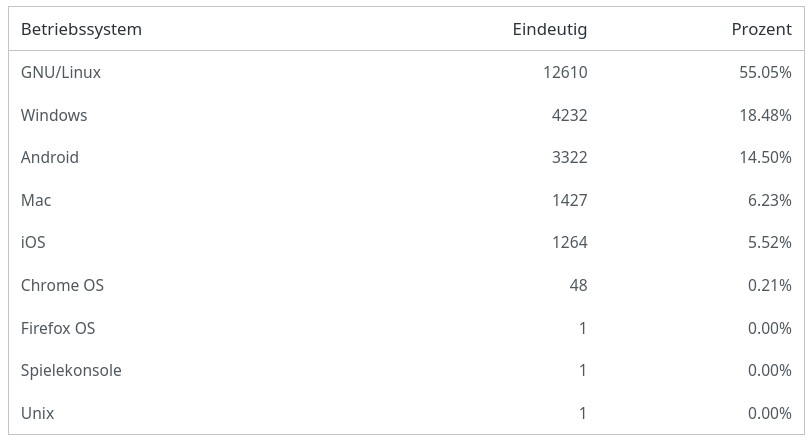Select the 4232 value for Windows
The height and width of the screenshot is (443, 811).
569,115
